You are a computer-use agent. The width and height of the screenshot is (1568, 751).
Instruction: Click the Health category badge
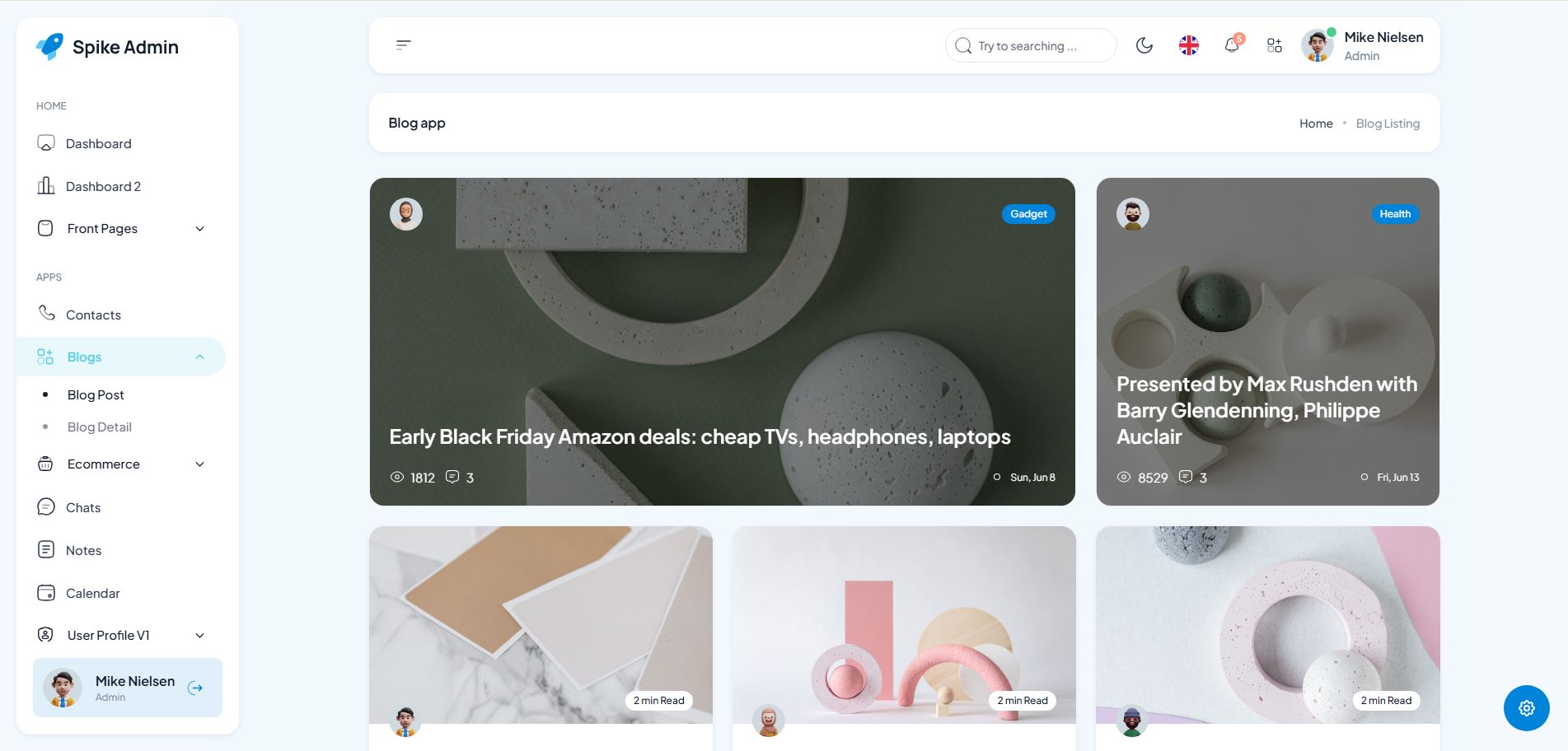coord(1395,214)
